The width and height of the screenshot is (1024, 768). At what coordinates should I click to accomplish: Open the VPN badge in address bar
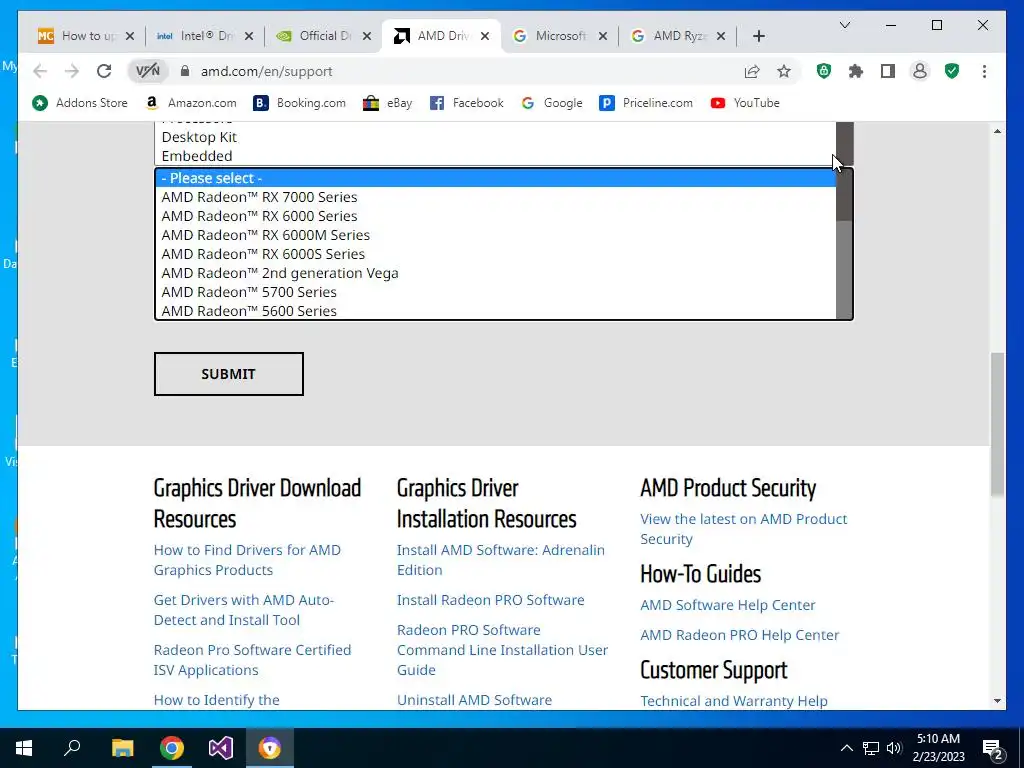pyautogui.click(x=148, y=71)
